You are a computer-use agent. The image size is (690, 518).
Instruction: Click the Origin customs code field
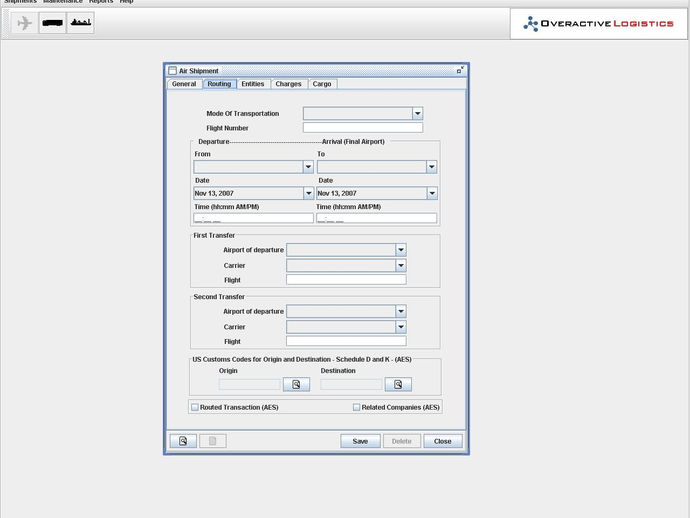pos(250,384)
